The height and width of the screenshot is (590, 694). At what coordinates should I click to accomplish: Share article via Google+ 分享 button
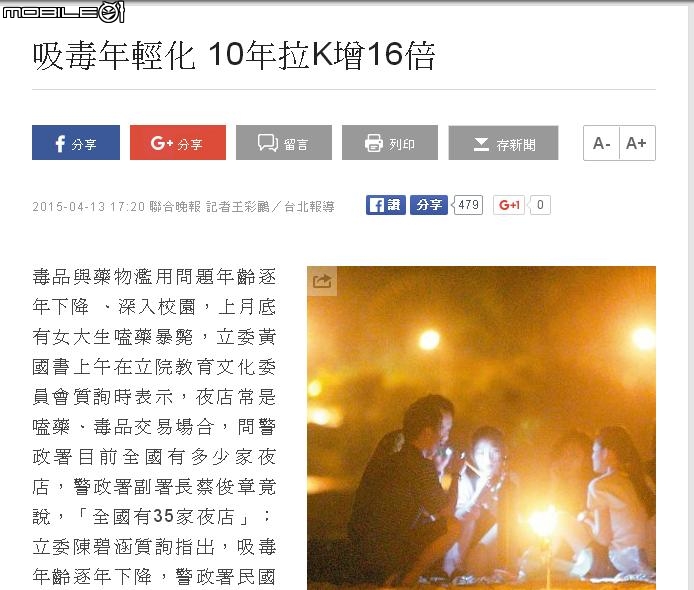coord(178,143)
